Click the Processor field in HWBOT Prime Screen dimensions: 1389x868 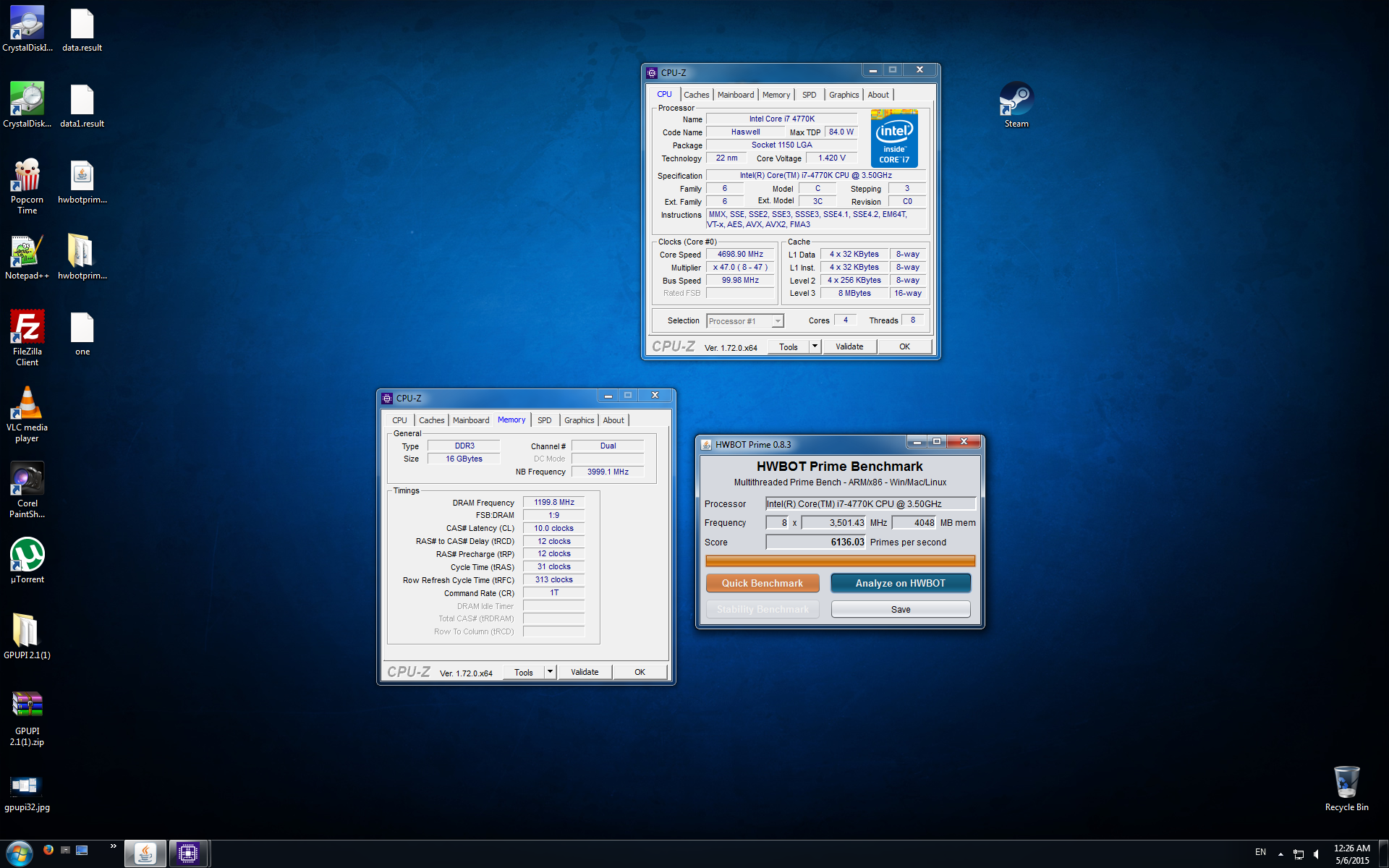click(x=871, y=503)
